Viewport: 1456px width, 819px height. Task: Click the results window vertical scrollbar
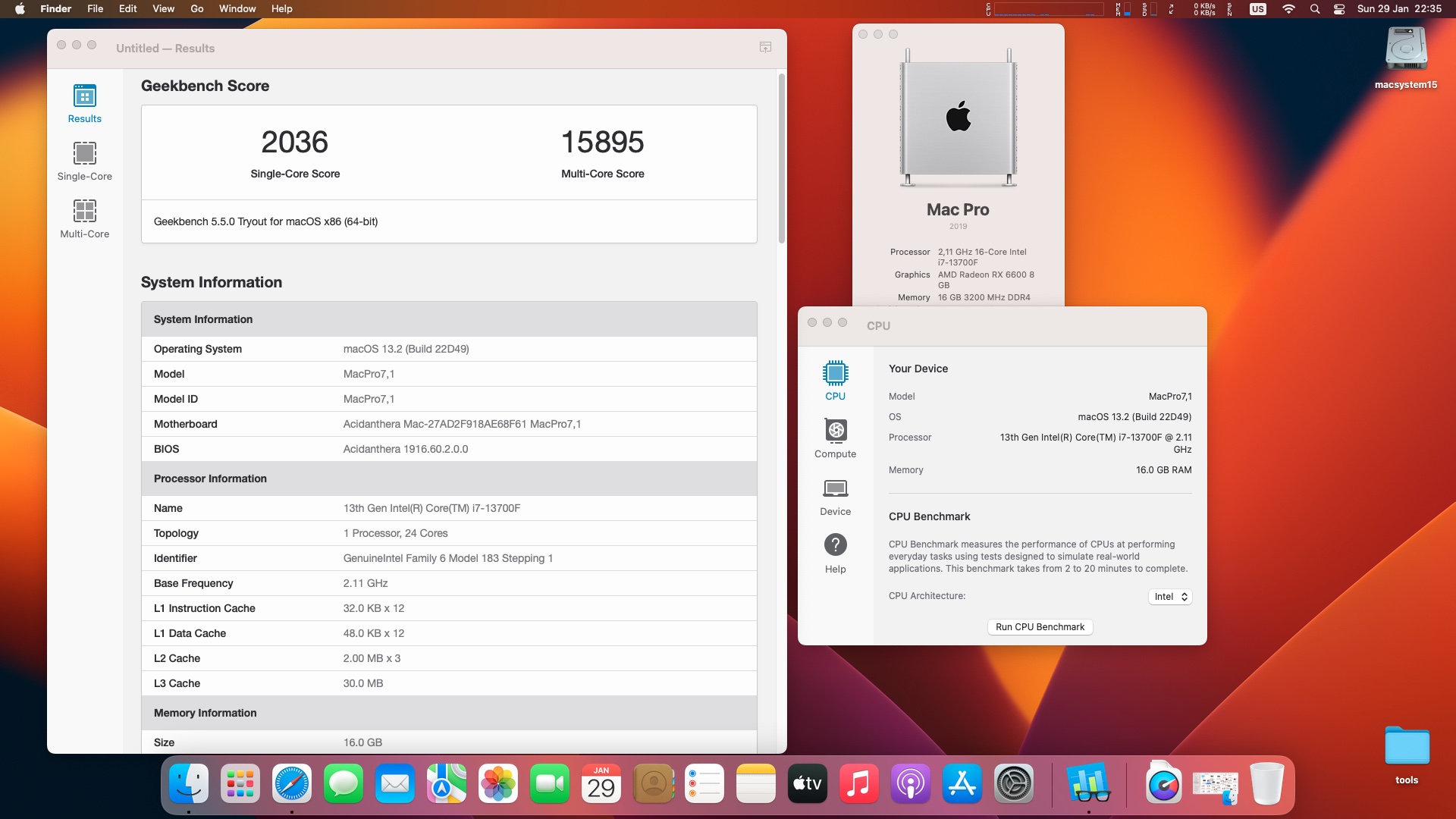click(781, 158)
